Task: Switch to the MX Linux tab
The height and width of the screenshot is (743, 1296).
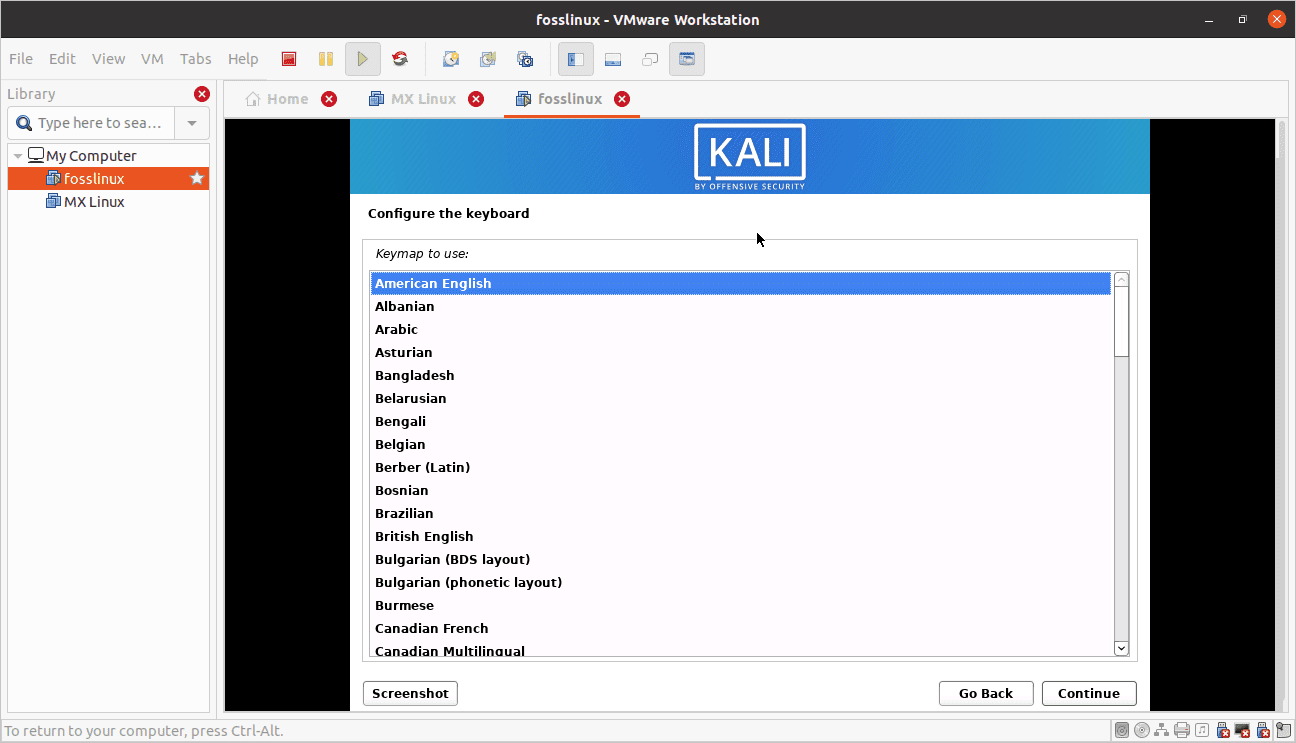Action: (x=413, y=99)
